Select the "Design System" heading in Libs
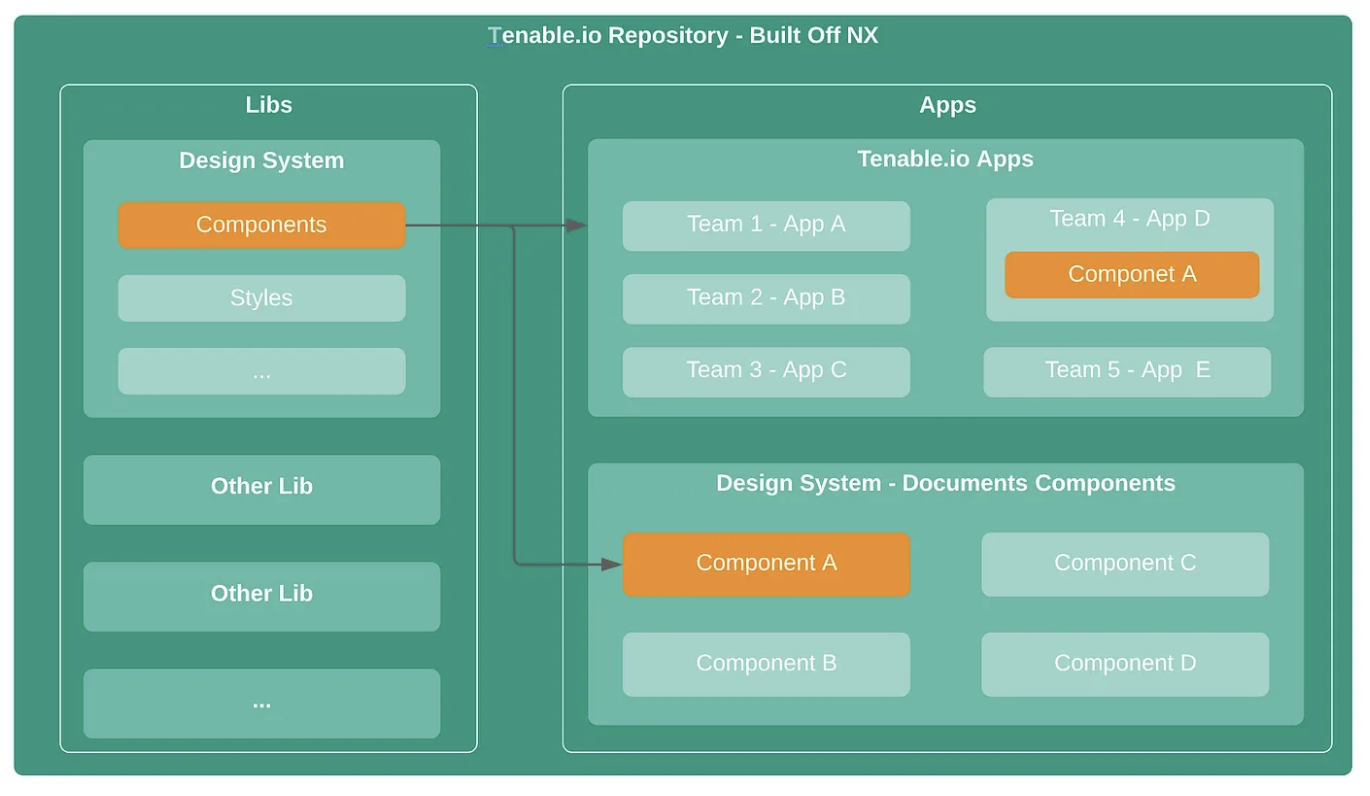The width and height of the screenshot is (1370, 796). click(x=262, y=160)
